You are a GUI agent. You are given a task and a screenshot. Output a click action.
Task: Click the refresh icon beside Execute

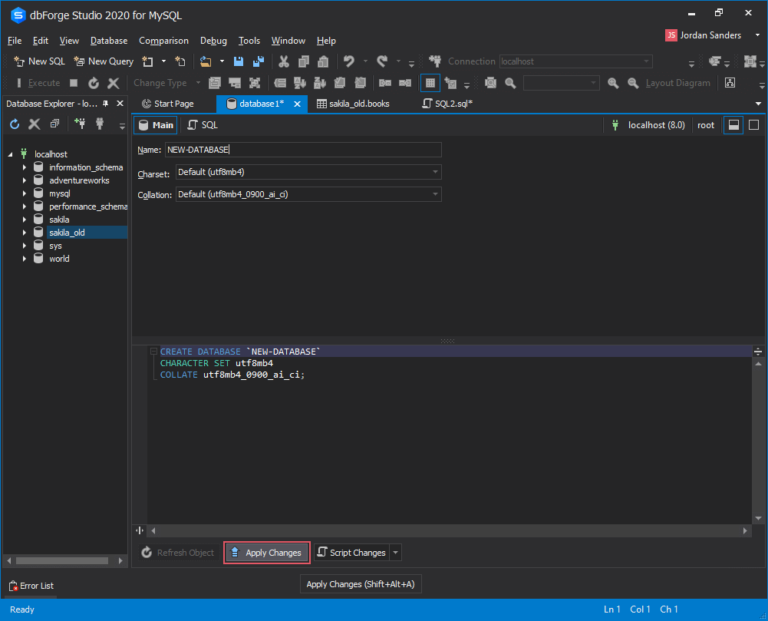[94, 83]
